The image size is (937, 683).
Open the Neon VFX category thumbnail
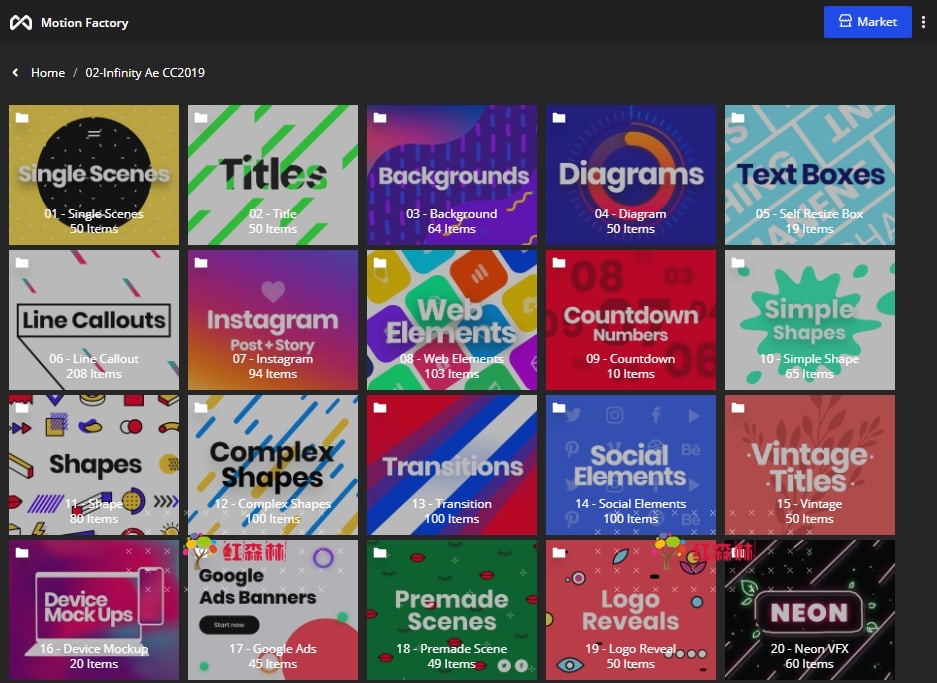click(x=810, y=610)
